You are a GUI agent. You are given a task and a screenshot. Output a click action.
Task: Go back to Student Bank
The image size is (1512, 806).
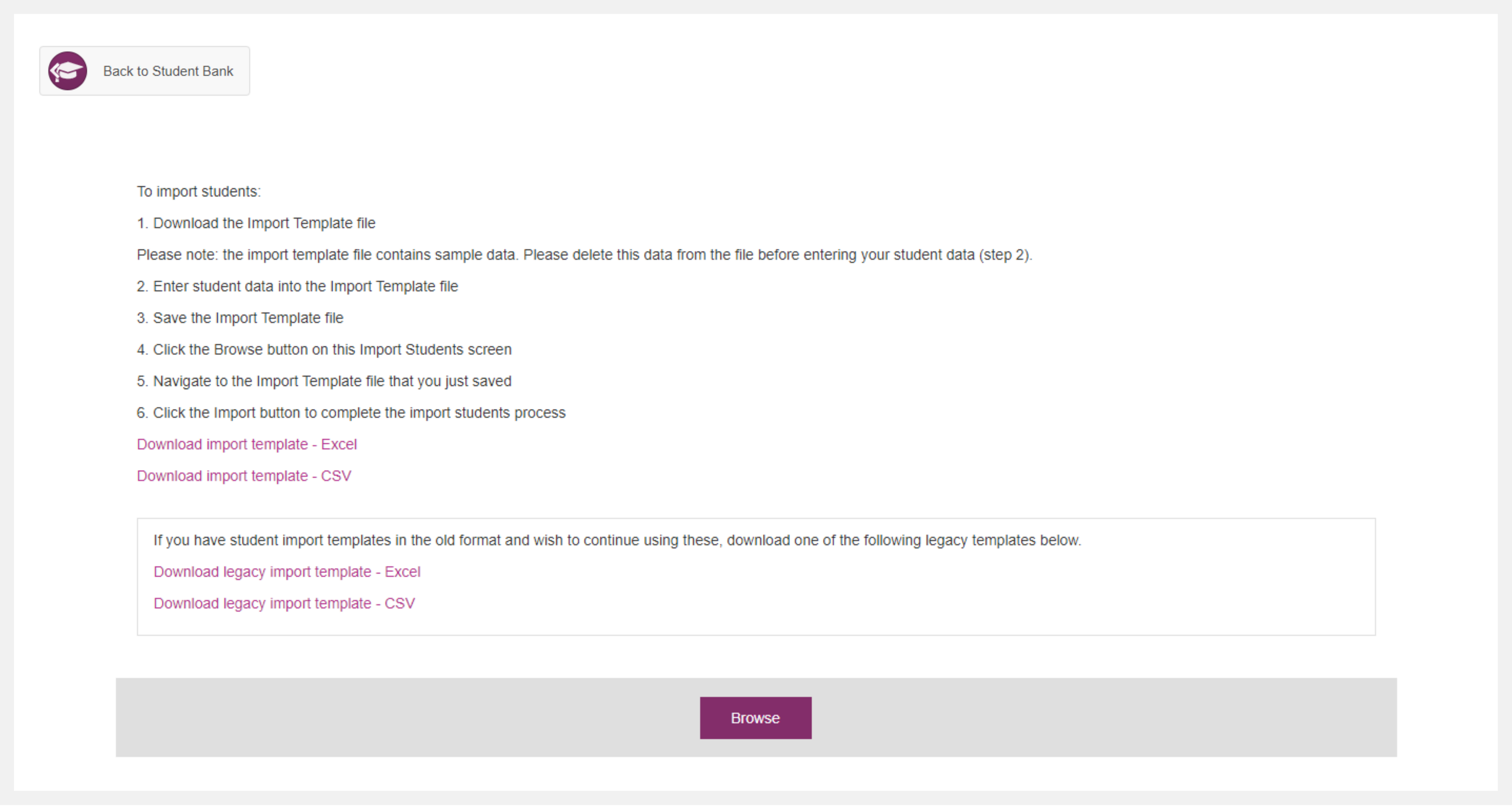pos(145,71)
